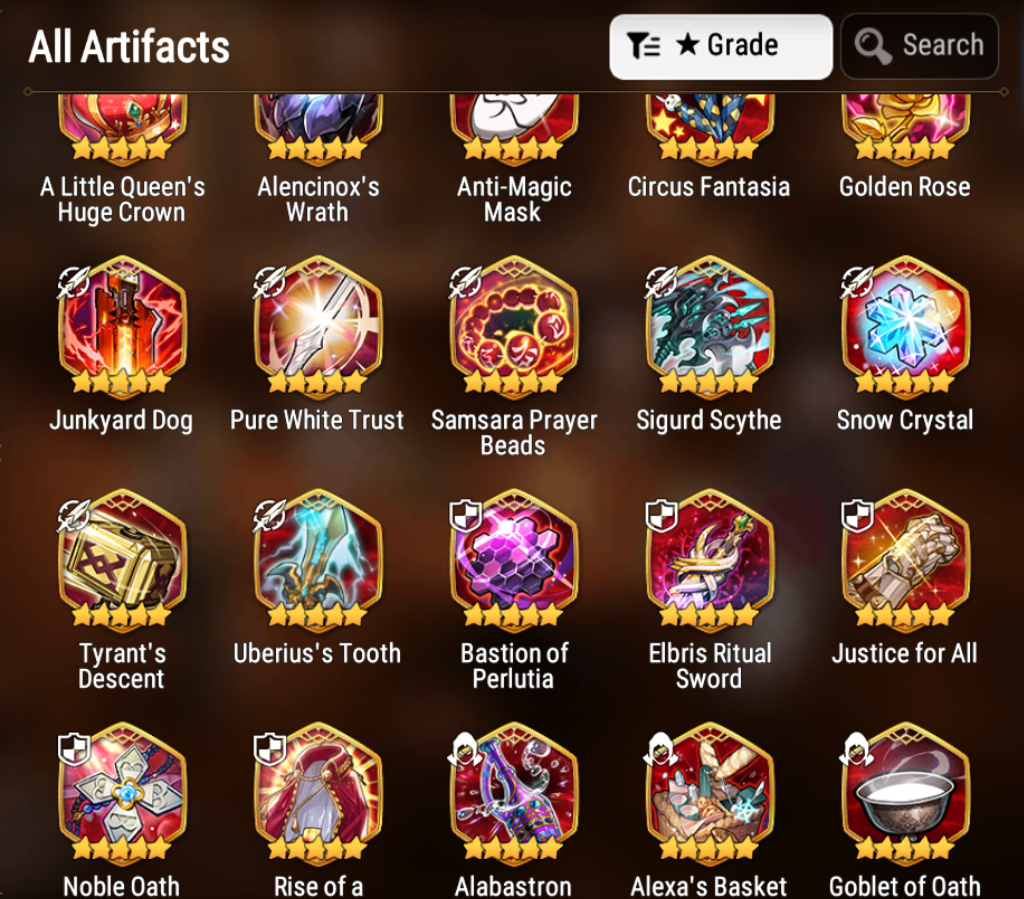1024x899 pixels.
Task: Select the Junkyard Dog artifact icon
Action: click(122, 327)
